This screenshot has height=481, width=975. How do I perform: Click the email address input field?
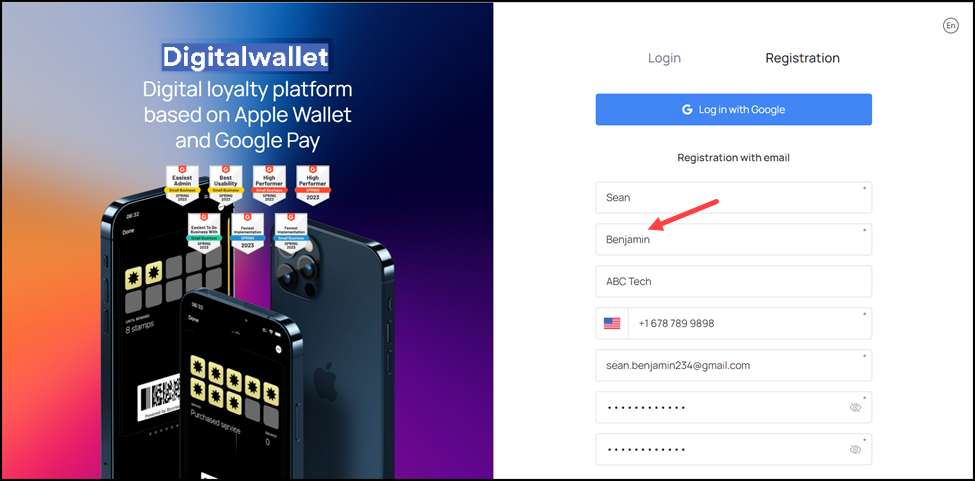(734, 365)
